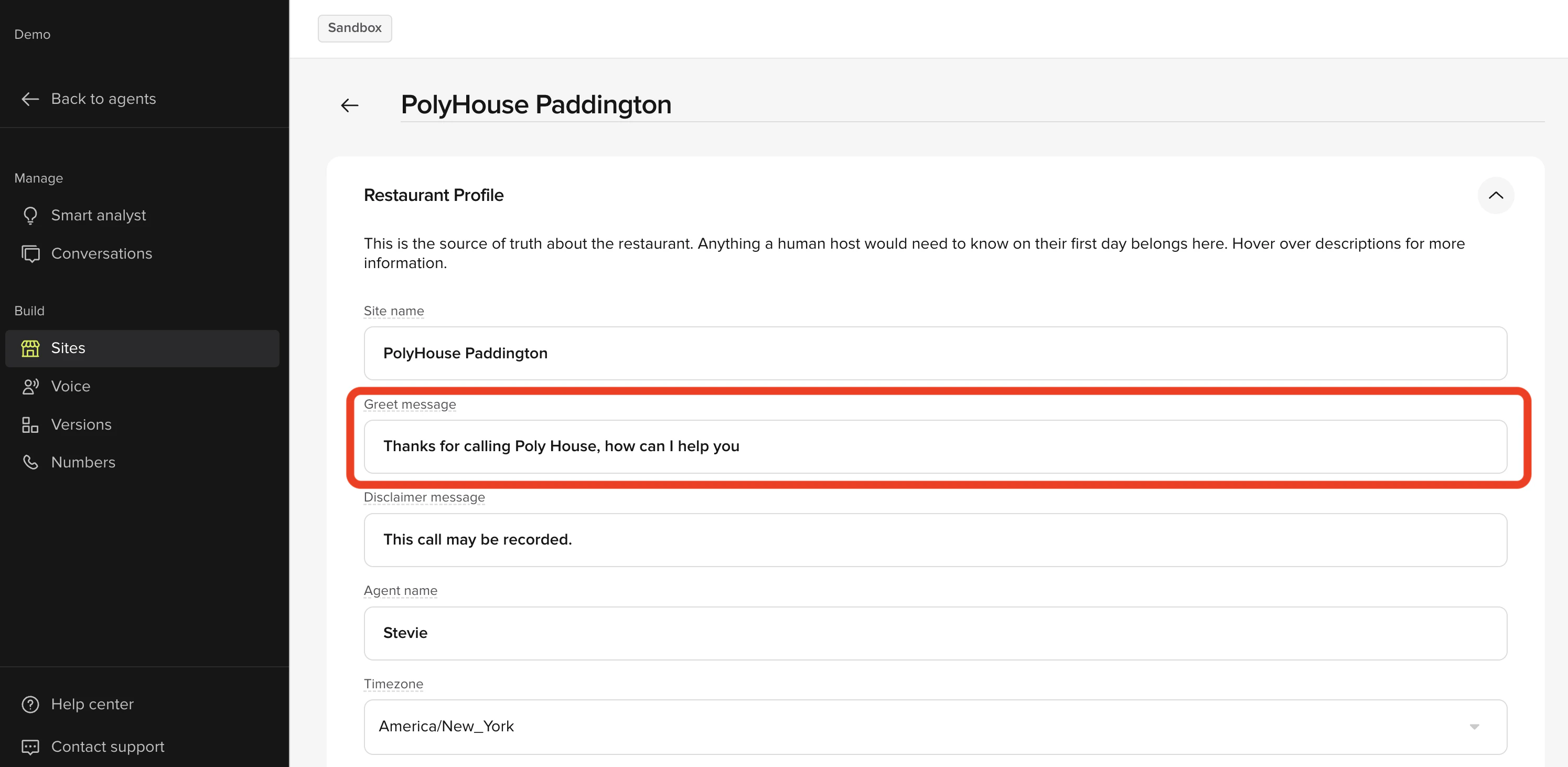Click the Contact support message icon
Image resolution: width=1568 pixels, height=767 pixels.
(30, 747)
